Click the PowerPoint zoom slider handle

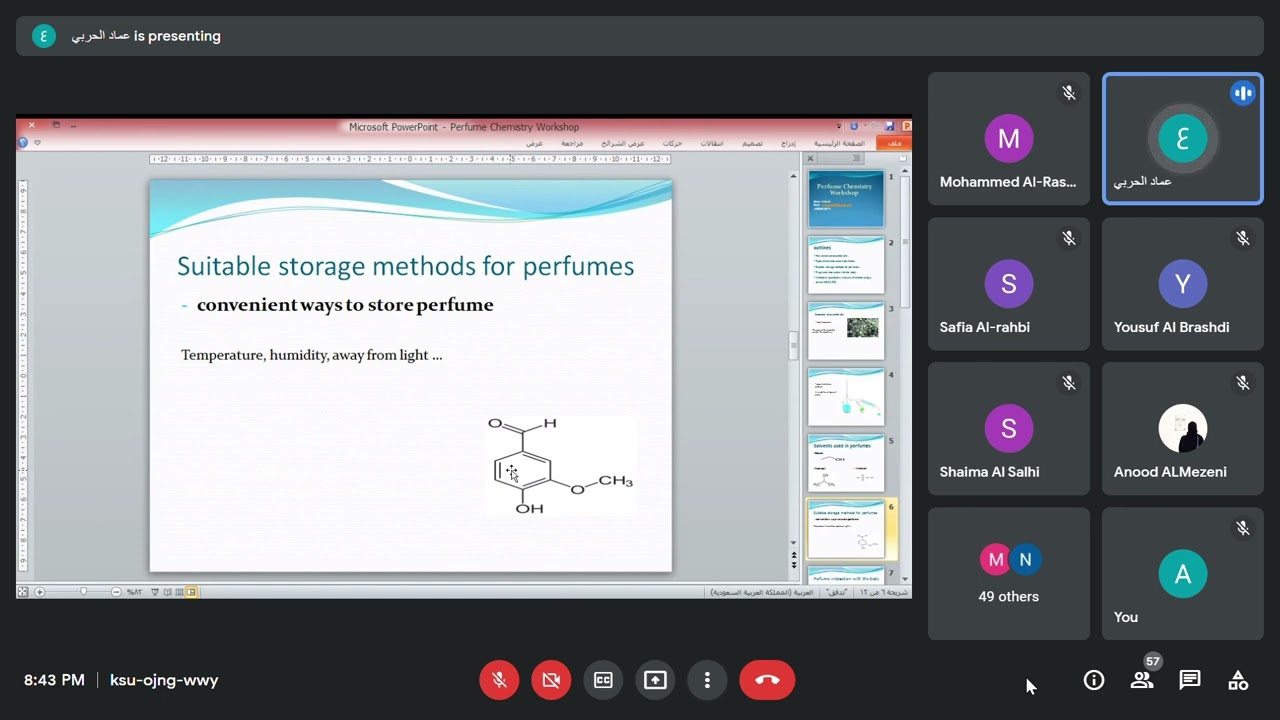point(83,591)
